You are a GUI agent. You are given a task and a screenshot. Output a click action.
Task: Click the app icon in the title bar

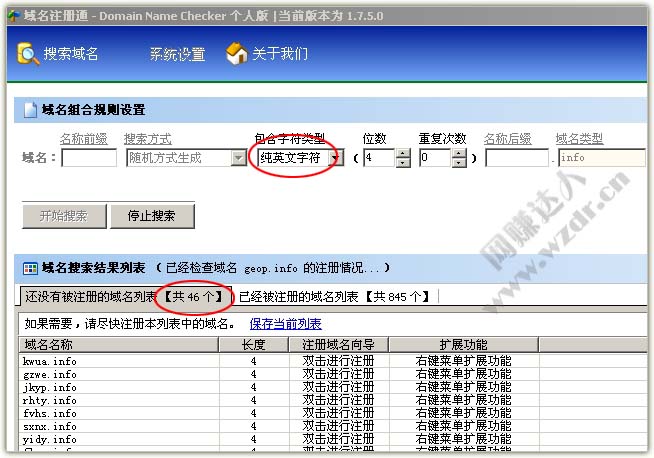[14, 16]
